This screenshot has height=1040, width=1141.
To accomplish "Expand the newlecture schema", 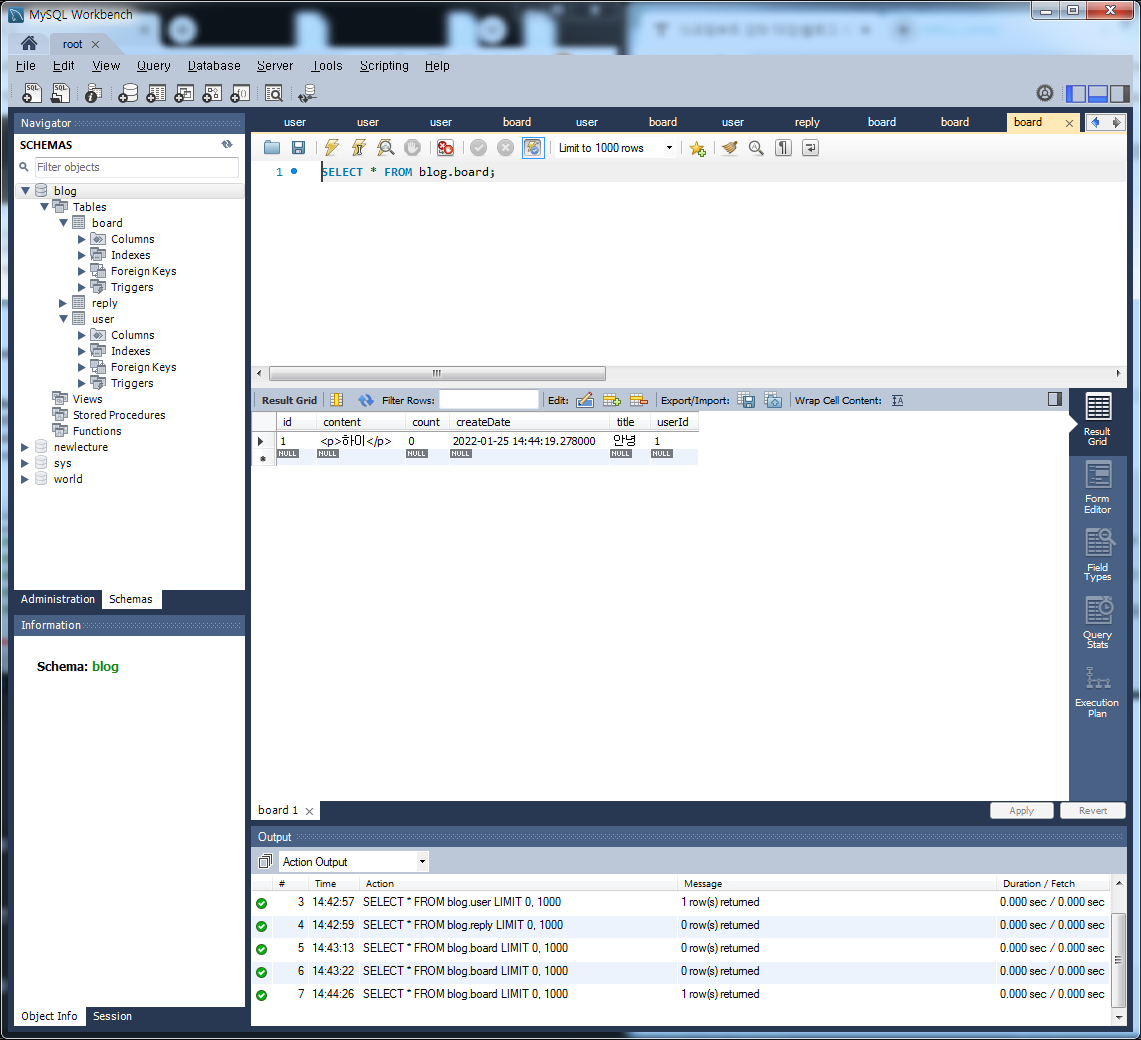I will 25,447.
